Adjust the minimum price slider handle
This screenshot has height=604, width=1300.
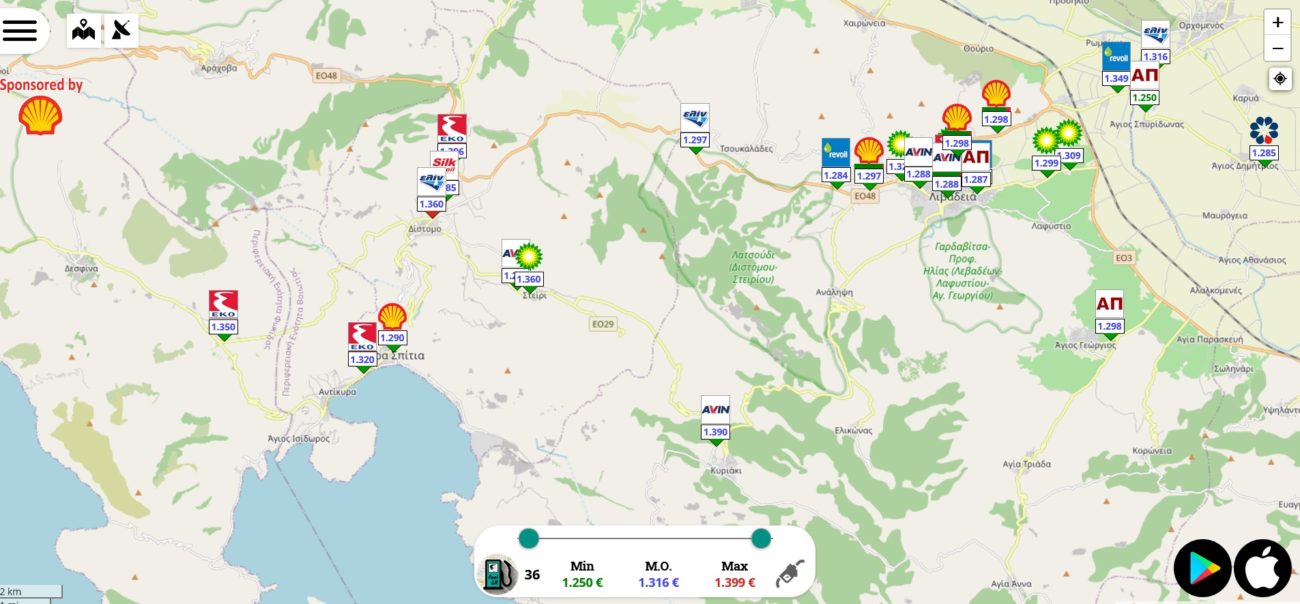[529, 539]
